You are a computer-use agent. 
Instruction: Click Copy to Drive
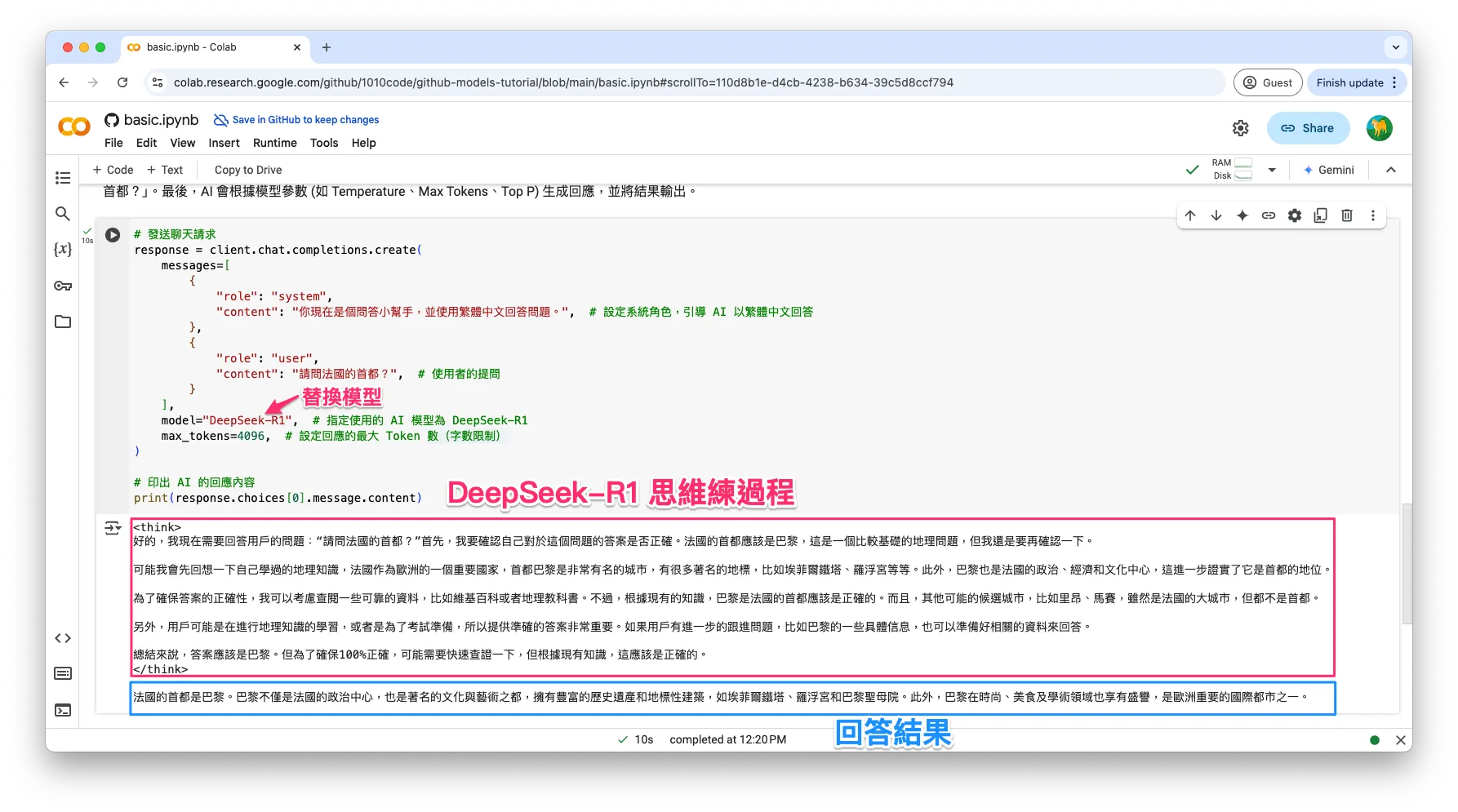[x=248, y=170]
